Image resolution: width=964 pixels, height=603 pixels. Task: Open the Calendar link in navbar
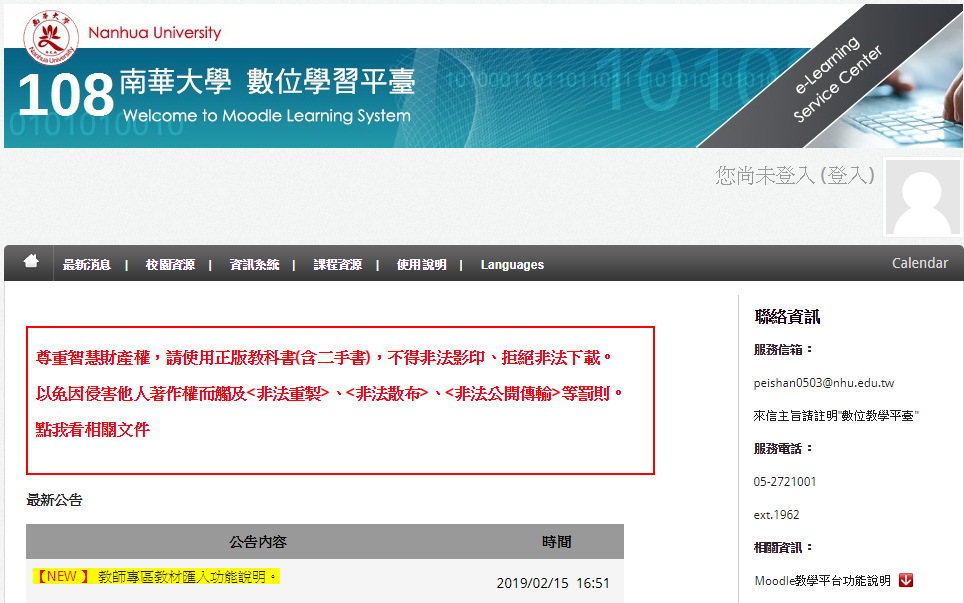tap(920, 263)
